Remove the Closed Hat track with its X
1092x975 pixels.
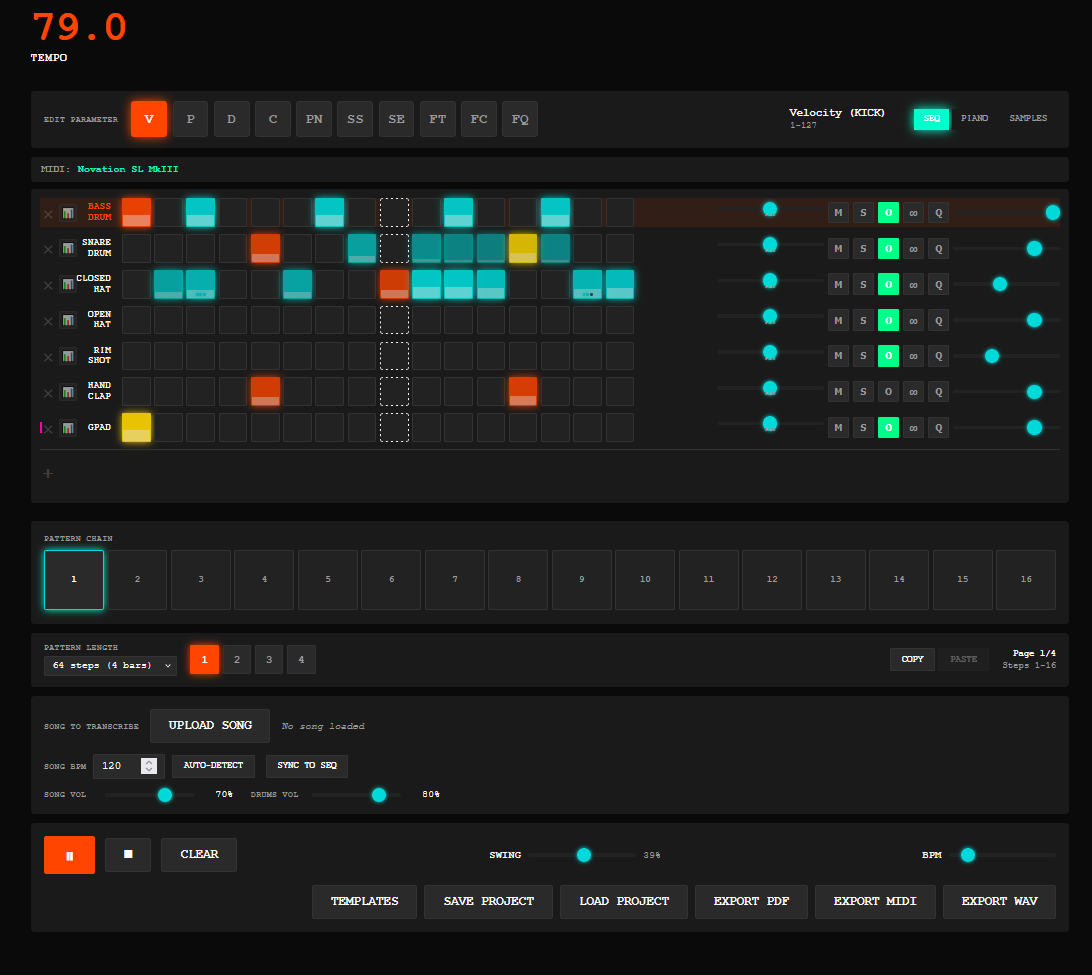(x=48, y=286)
